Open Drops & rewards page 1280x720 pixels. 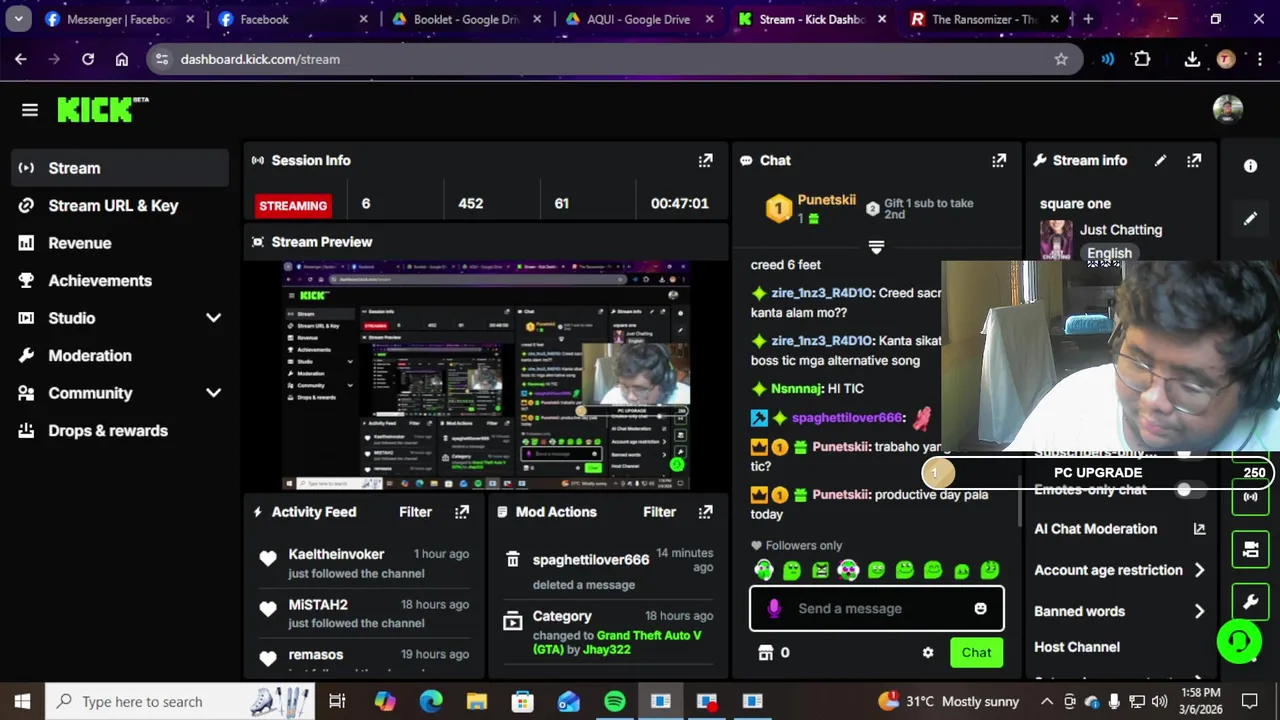click(x=120, y=430)
